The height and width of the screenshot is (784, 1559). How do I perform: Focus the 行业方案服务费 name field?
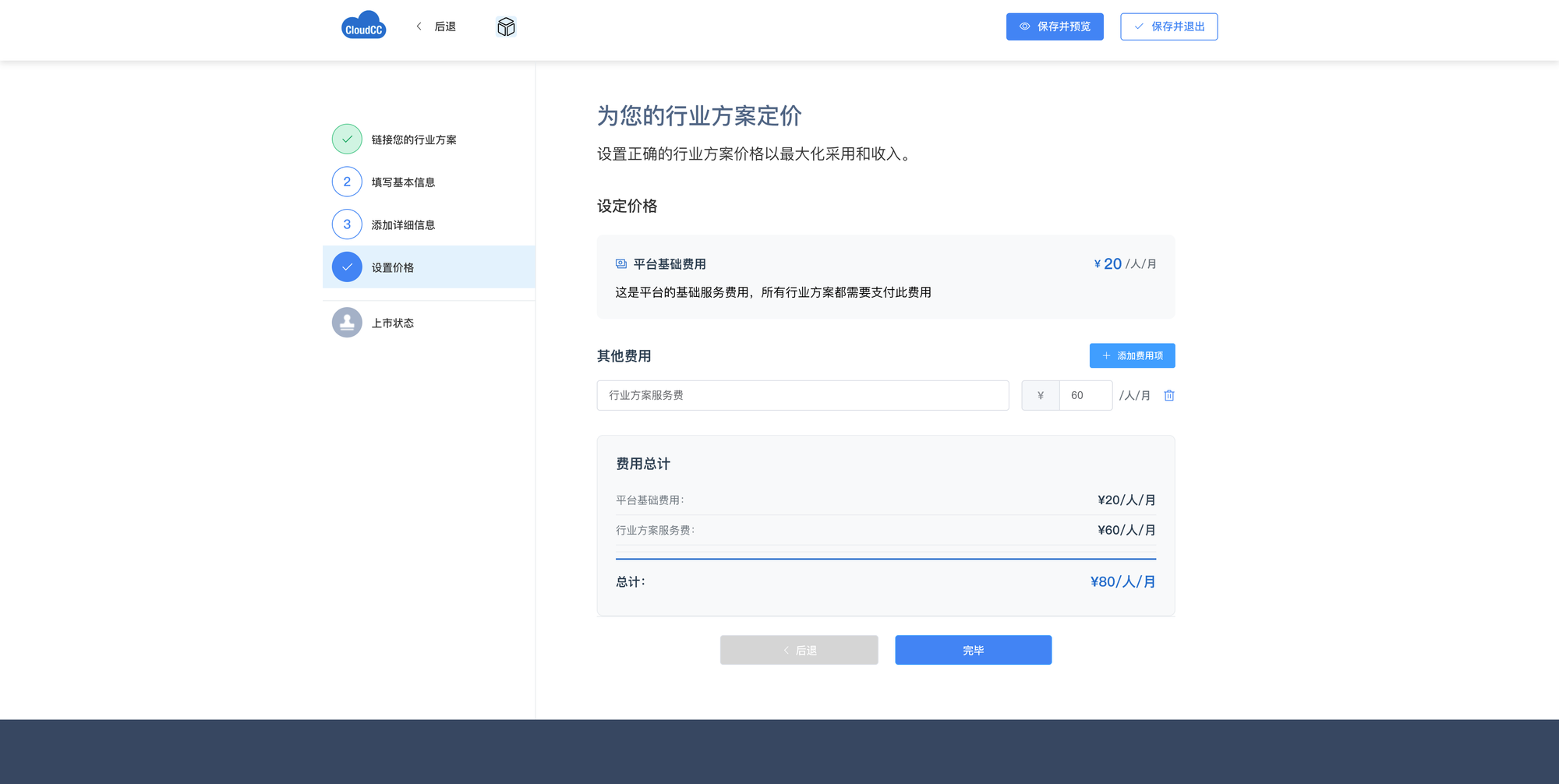(802, 396)
